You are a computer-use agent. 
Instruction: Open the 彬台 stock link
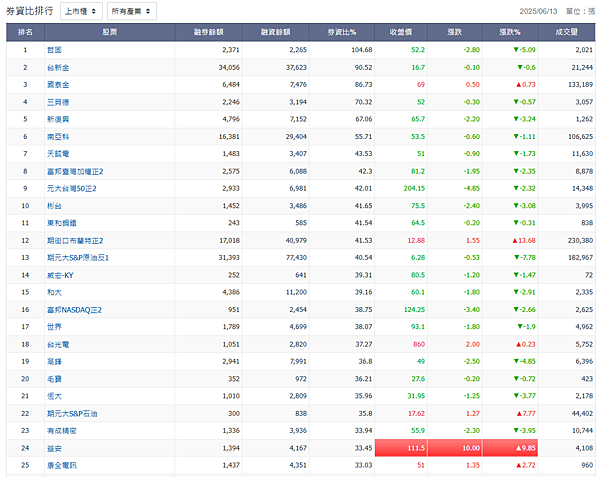[54, 206]
